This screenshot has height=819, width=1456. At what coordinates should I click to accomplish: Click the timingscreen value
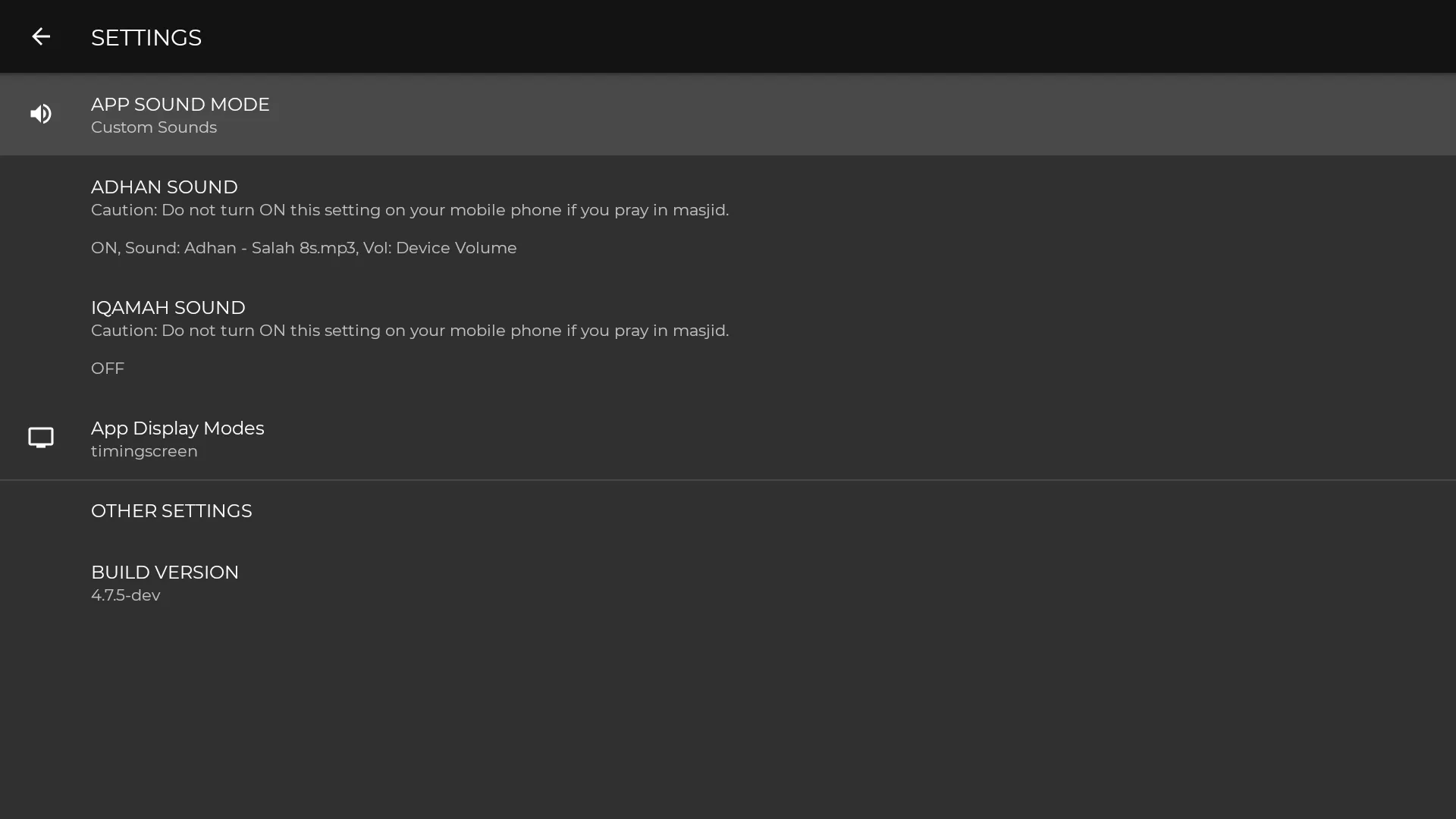(144, 451)
